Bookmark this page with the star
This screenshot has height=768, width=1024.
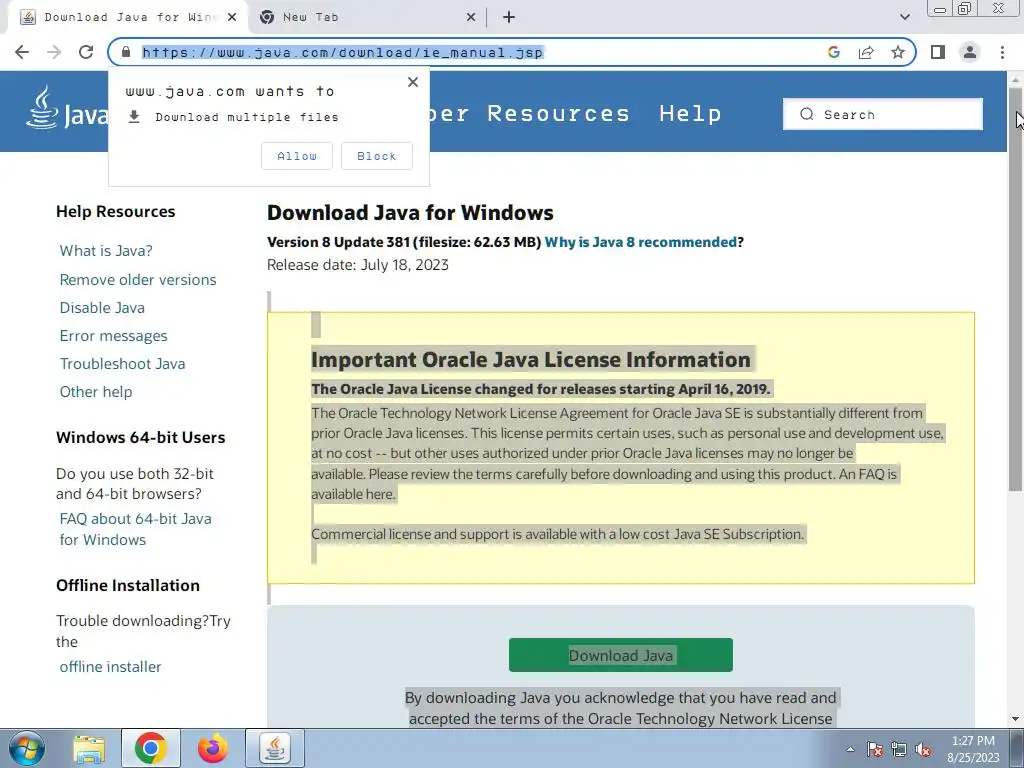tap(898, 52)
